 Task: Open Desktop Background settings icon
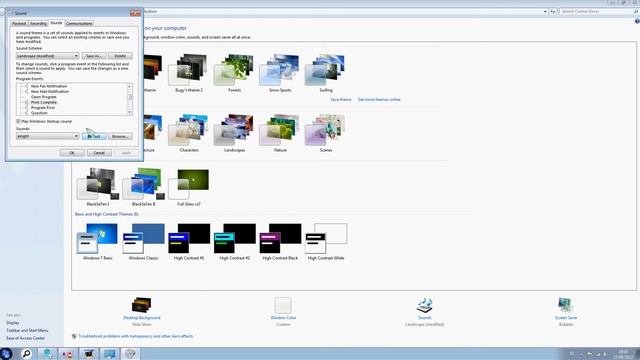[142, 305]
